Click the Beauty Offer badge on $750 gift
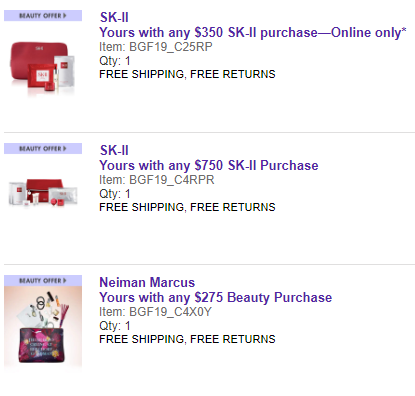The image size is (415, 396). 43,148
